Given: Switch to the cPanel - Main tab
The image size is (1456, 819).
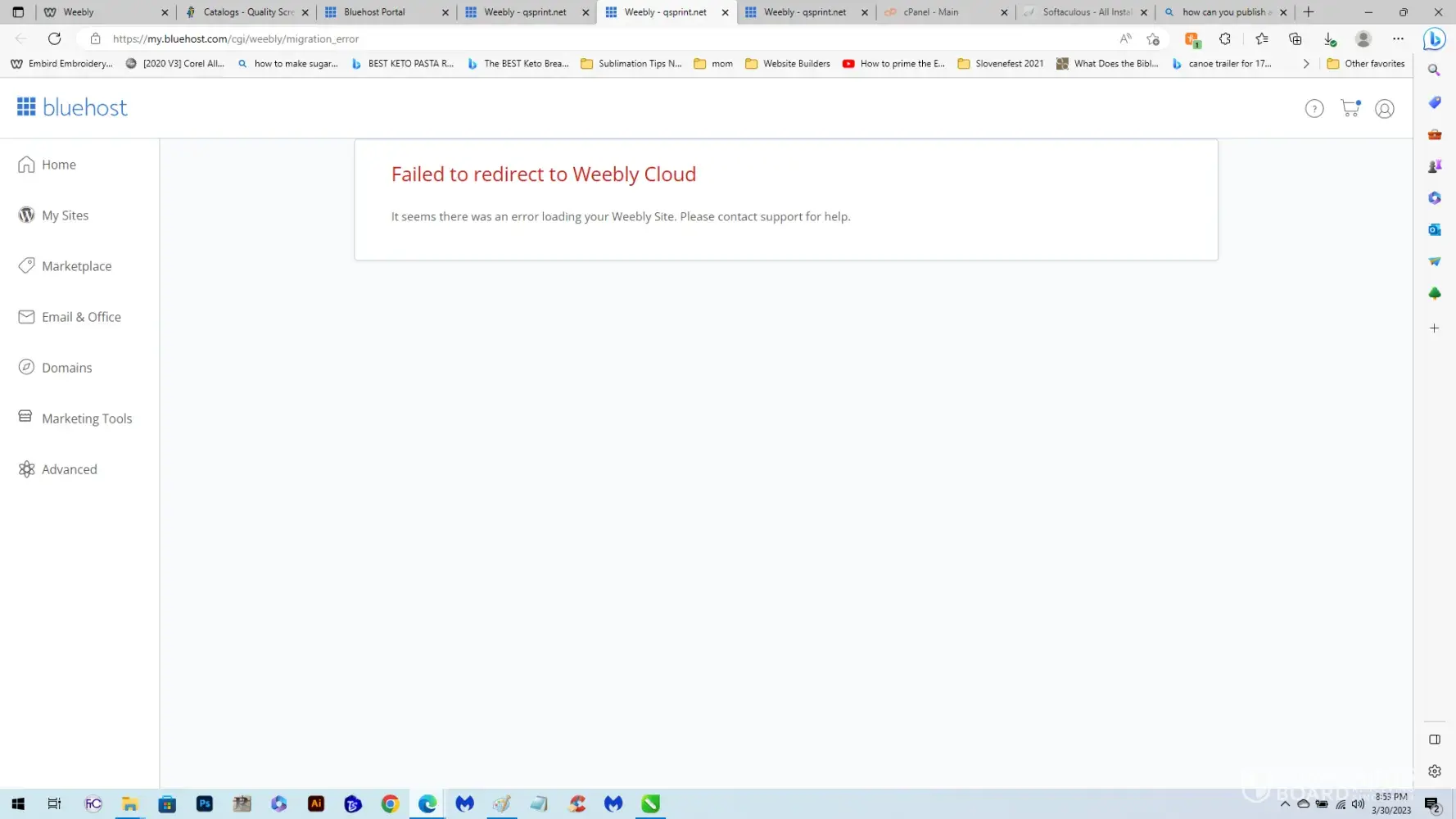Looking at the screenshot, I should [x=930, y=12].
